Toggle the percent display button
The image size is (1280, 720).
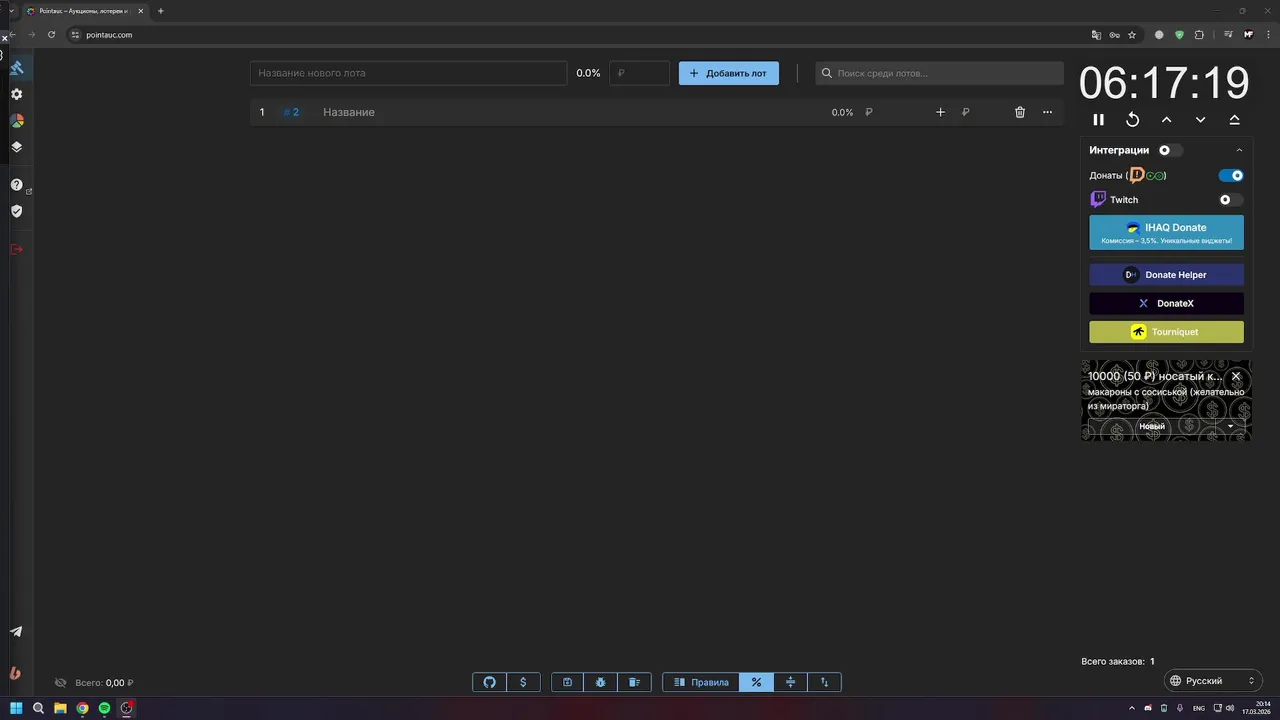(x=756, y=682)
